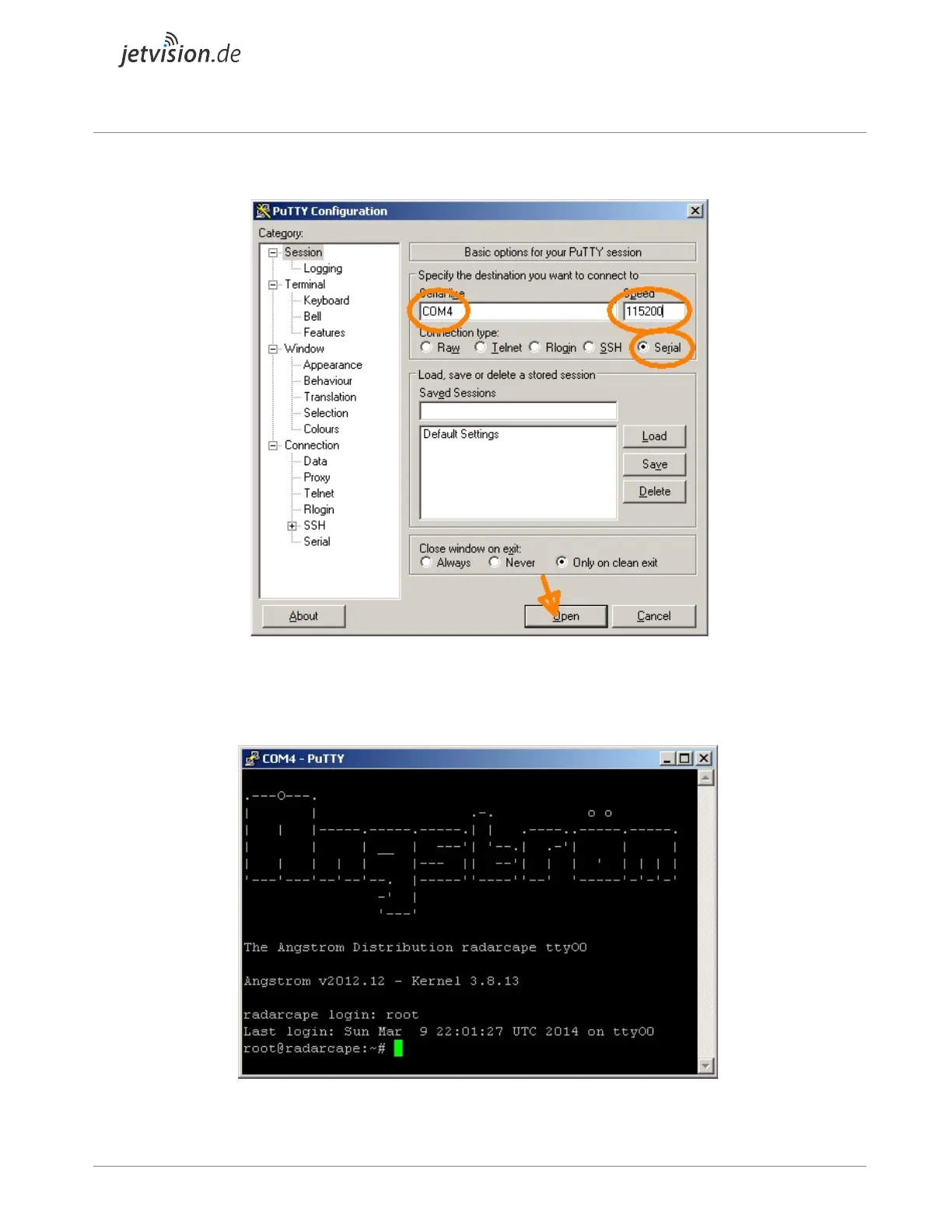Close the COM4 - PuTTY terminal window
952x1232 pixels.
703,758
